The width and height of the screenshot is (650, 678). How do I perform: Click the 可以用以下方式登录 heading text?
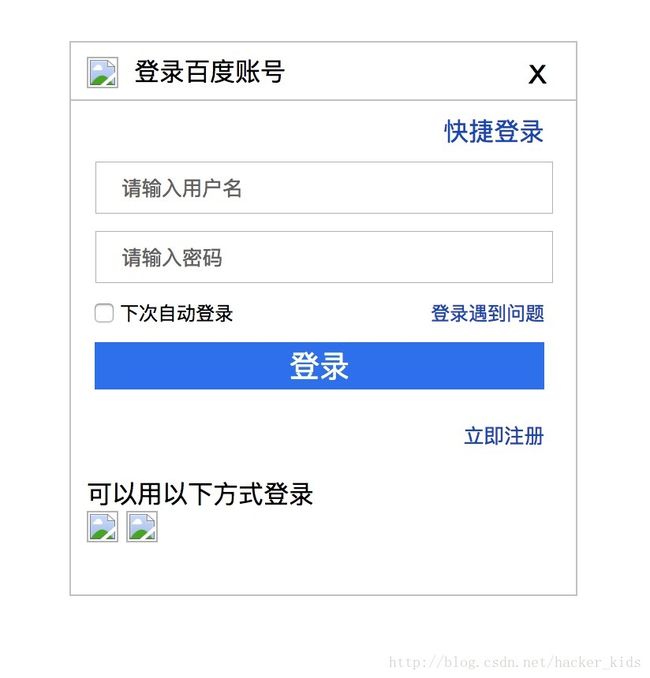200,494
